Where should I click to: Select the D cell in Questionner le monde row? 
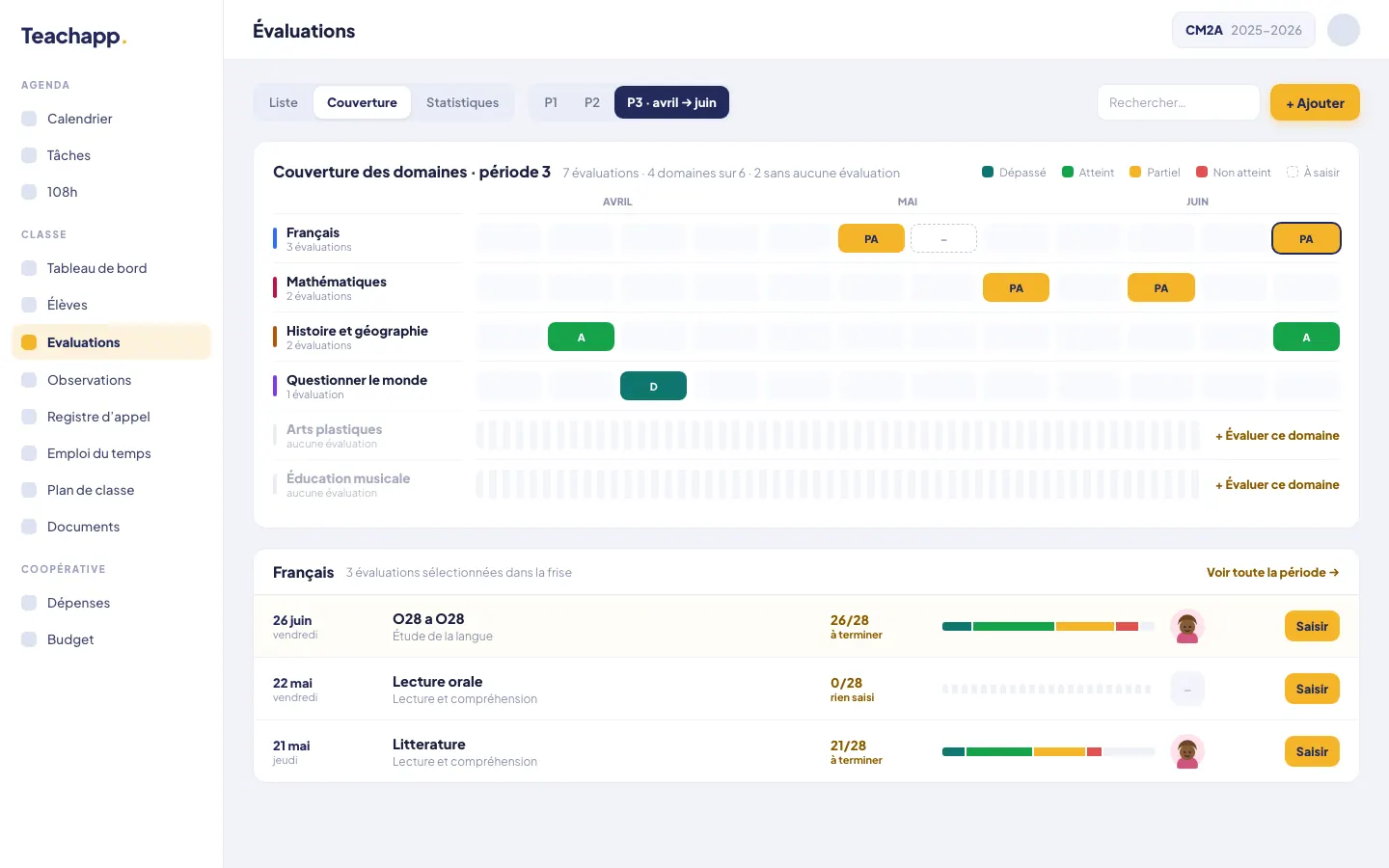(653, 386)
